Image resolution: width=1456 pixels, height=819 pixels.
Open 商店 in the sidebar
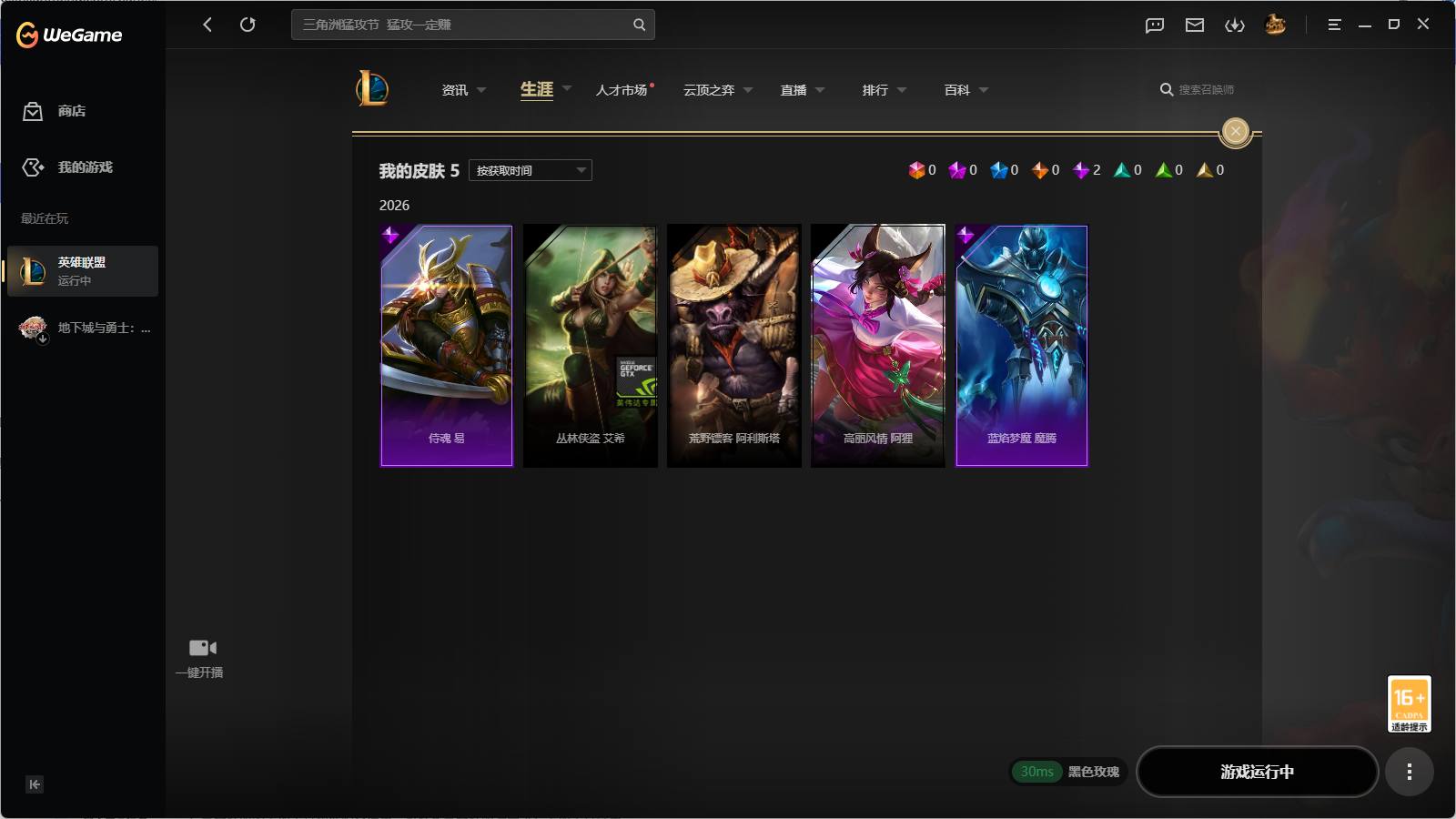tap(72, 111)
